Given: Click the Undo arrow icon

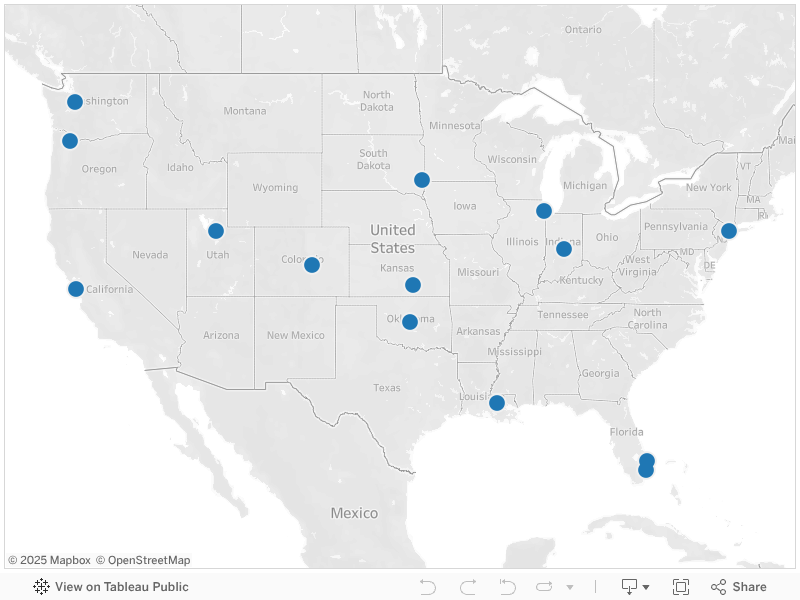Looking at the screenshot, I should pos(428,587).
